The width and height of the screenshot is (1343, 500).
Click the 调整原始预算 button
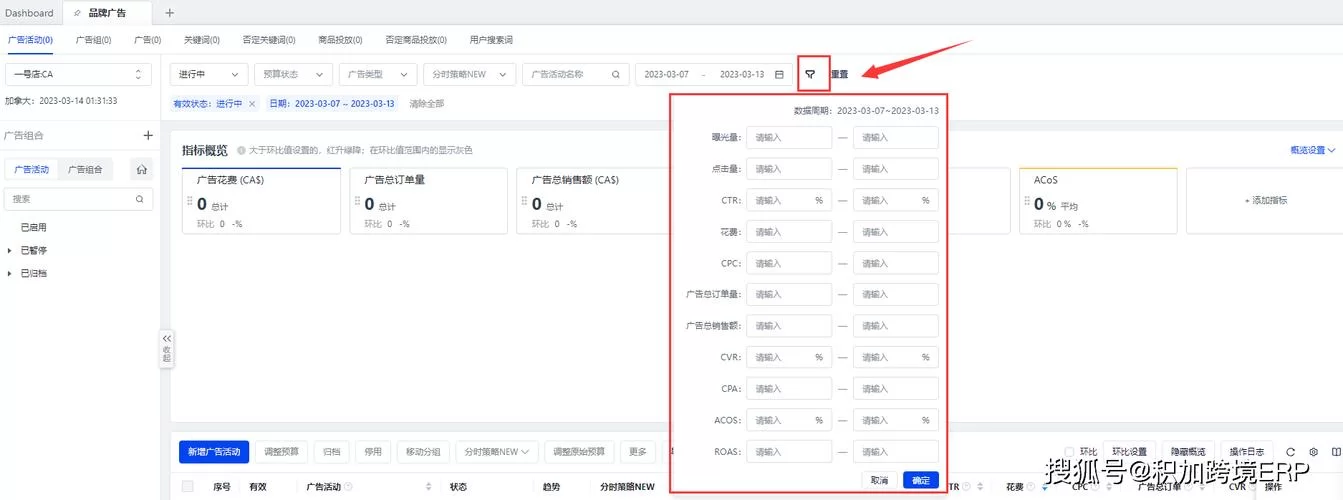(579, 452)
